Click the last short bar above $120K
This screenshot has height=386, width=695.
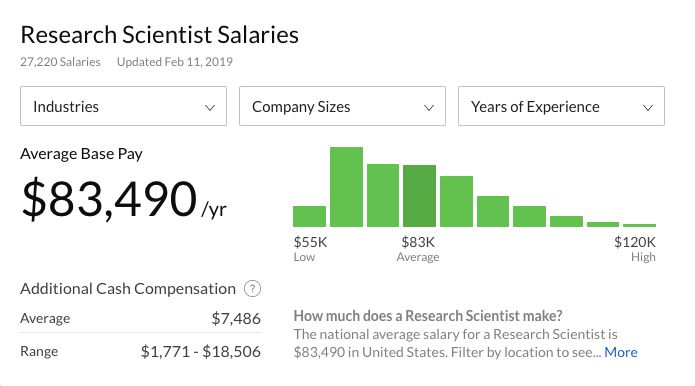639,225
